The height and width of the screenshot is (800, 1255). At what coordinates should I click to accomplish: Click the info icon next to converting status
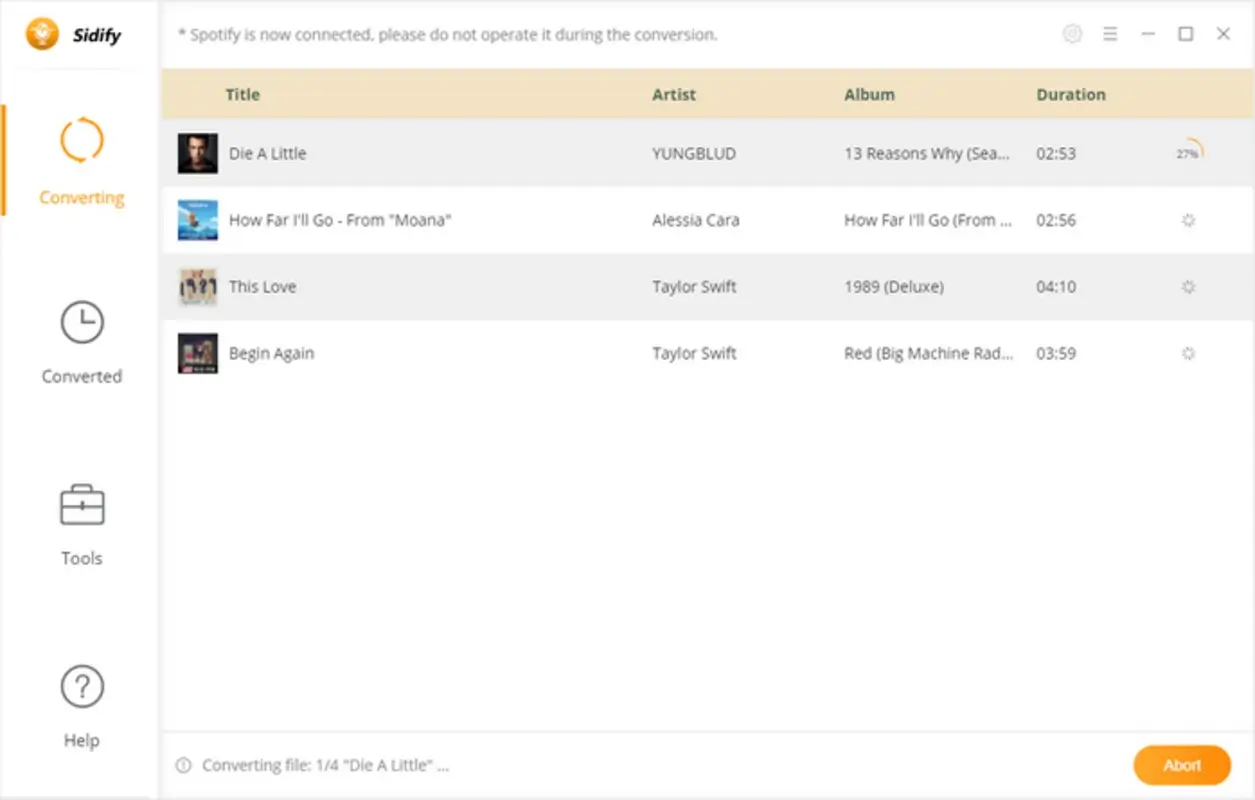tap(182, 764)
